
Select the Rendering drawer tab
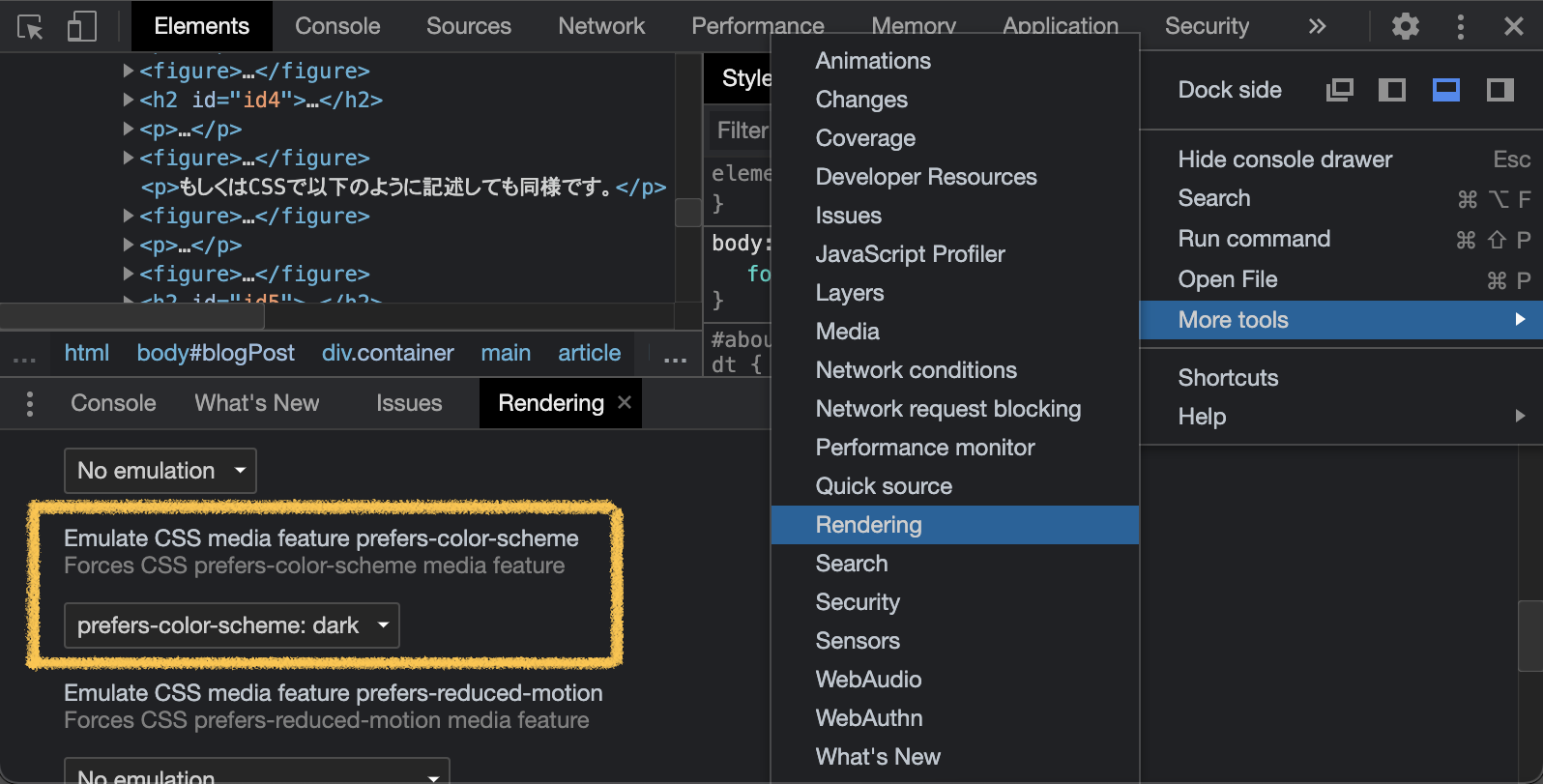click(x=551, y=403)
